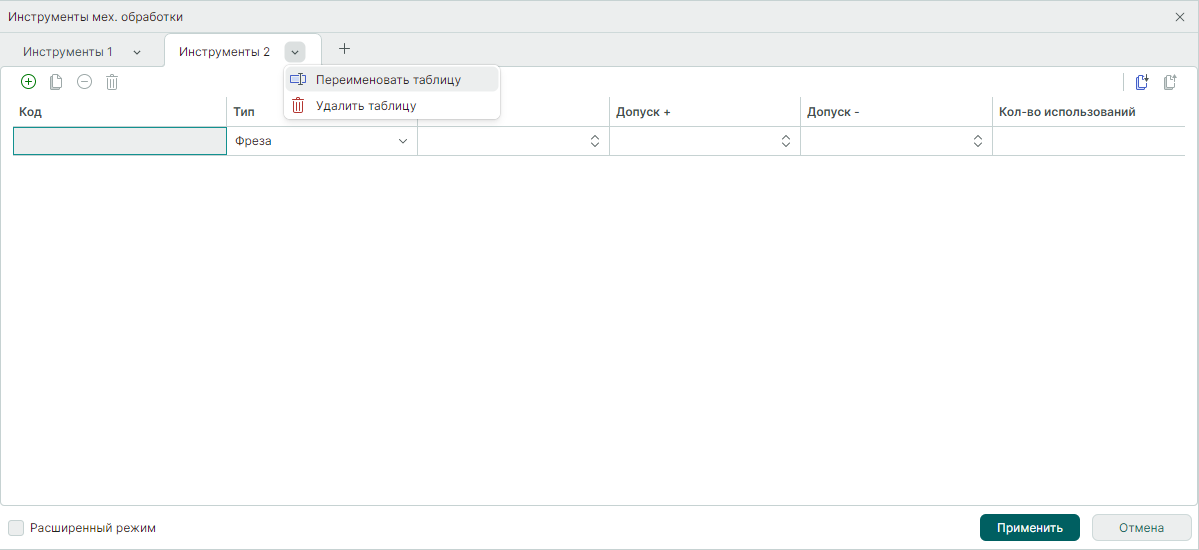
Task: Expand the Инструменты 1 tab menu arrow
Action: pyautogui.click(x=137, y=51)
